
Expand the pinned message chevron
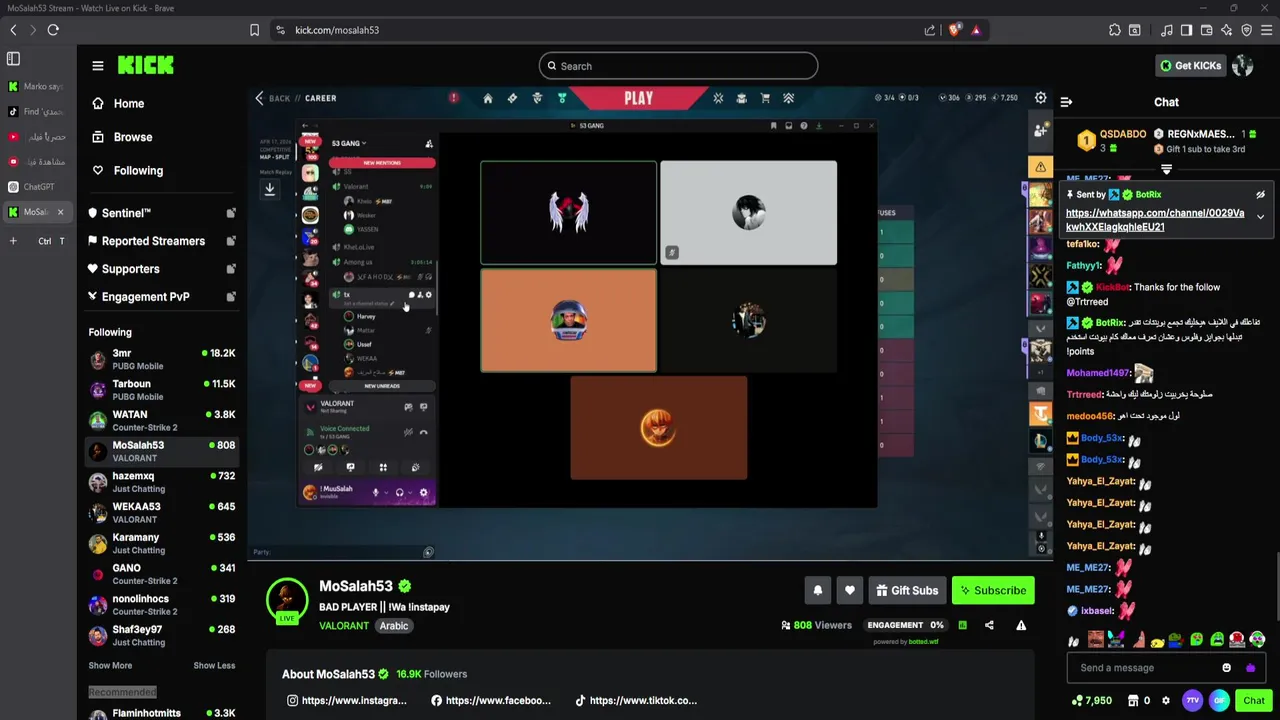point(1260,217)
